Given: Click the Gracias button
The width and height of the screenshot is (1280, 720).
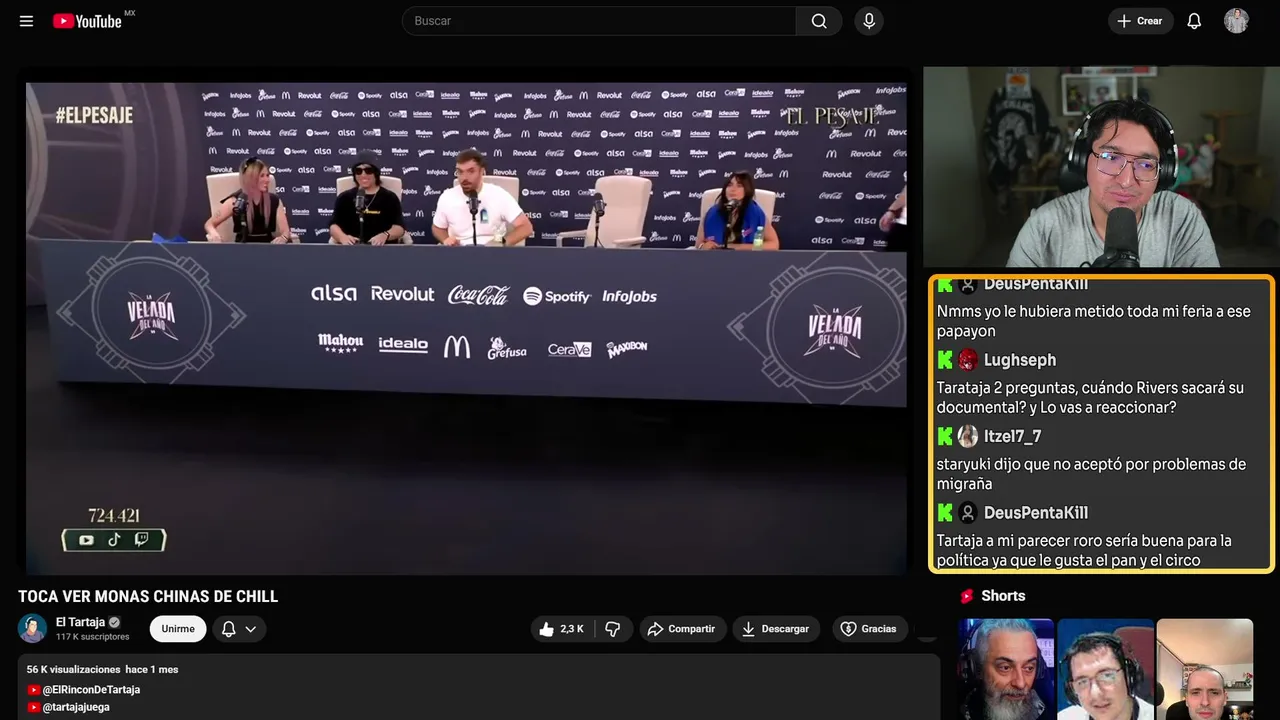Looking at the screenshot, I should [x=869, y=629].
